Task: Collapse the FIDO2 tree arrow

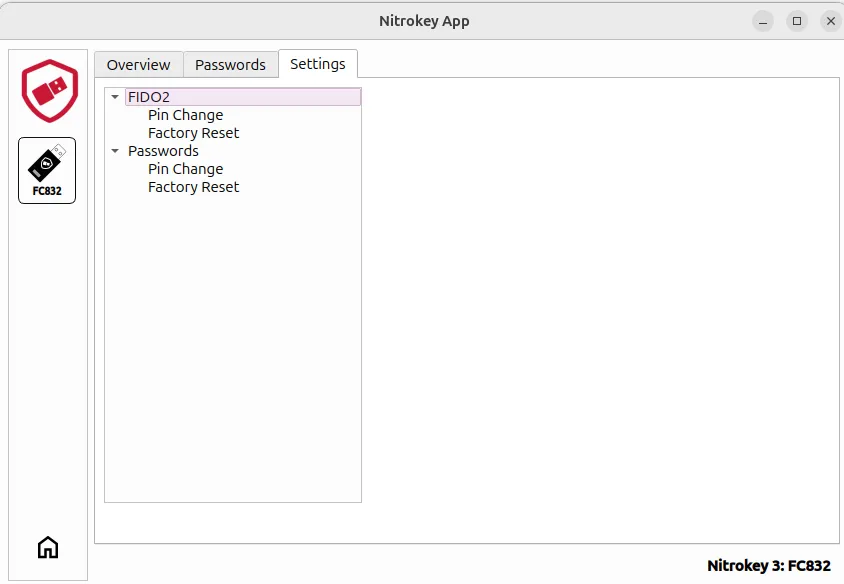Action: tap(115, 97)
